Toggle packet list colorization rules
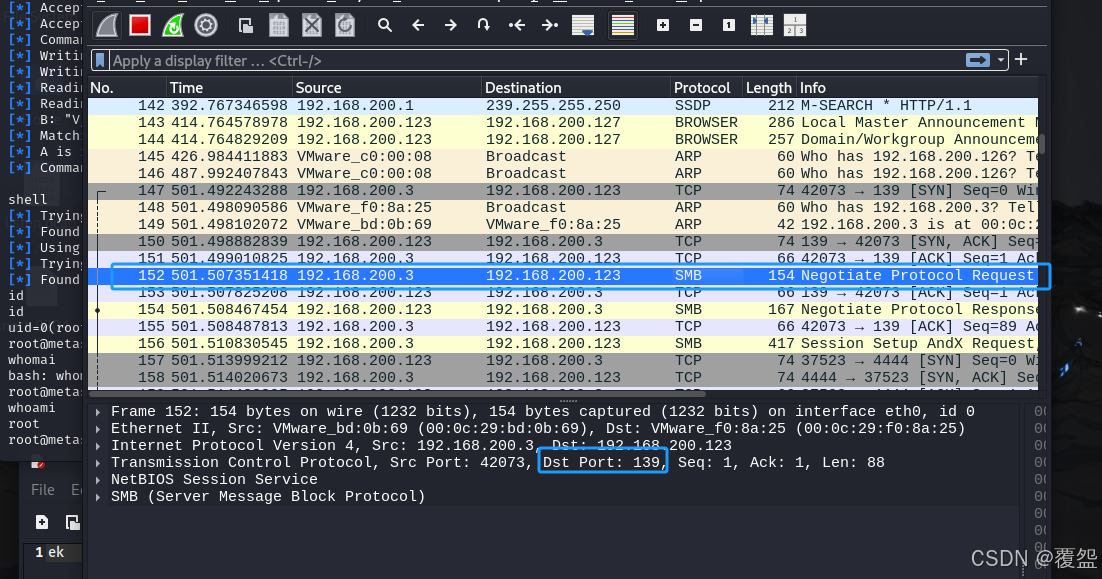Viewport: 1102px width, 579px height. tap(623, 26)
